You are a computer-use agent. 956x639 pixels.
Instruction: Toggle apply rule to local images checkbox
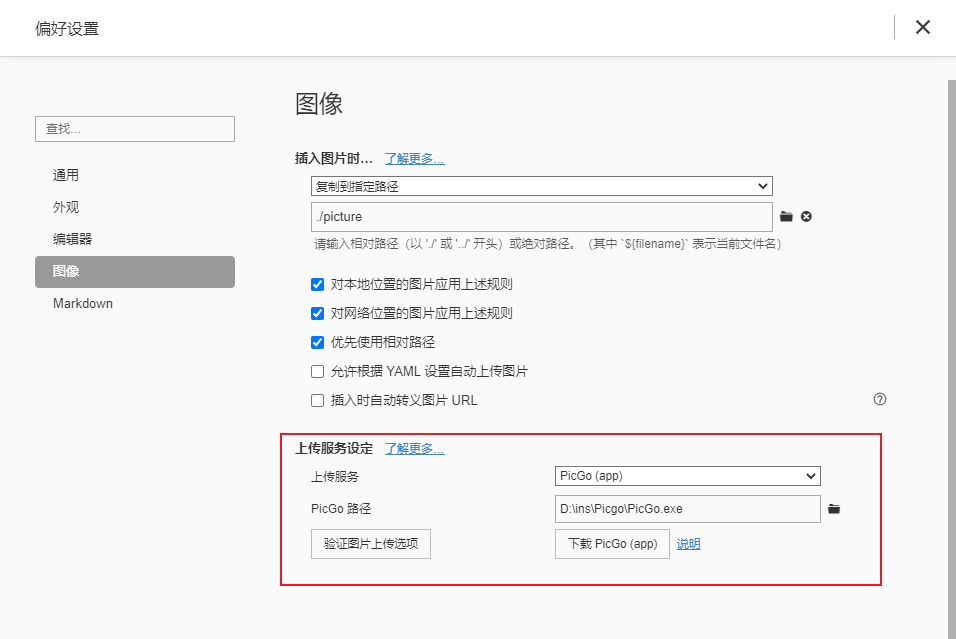[x=317, y=284]
